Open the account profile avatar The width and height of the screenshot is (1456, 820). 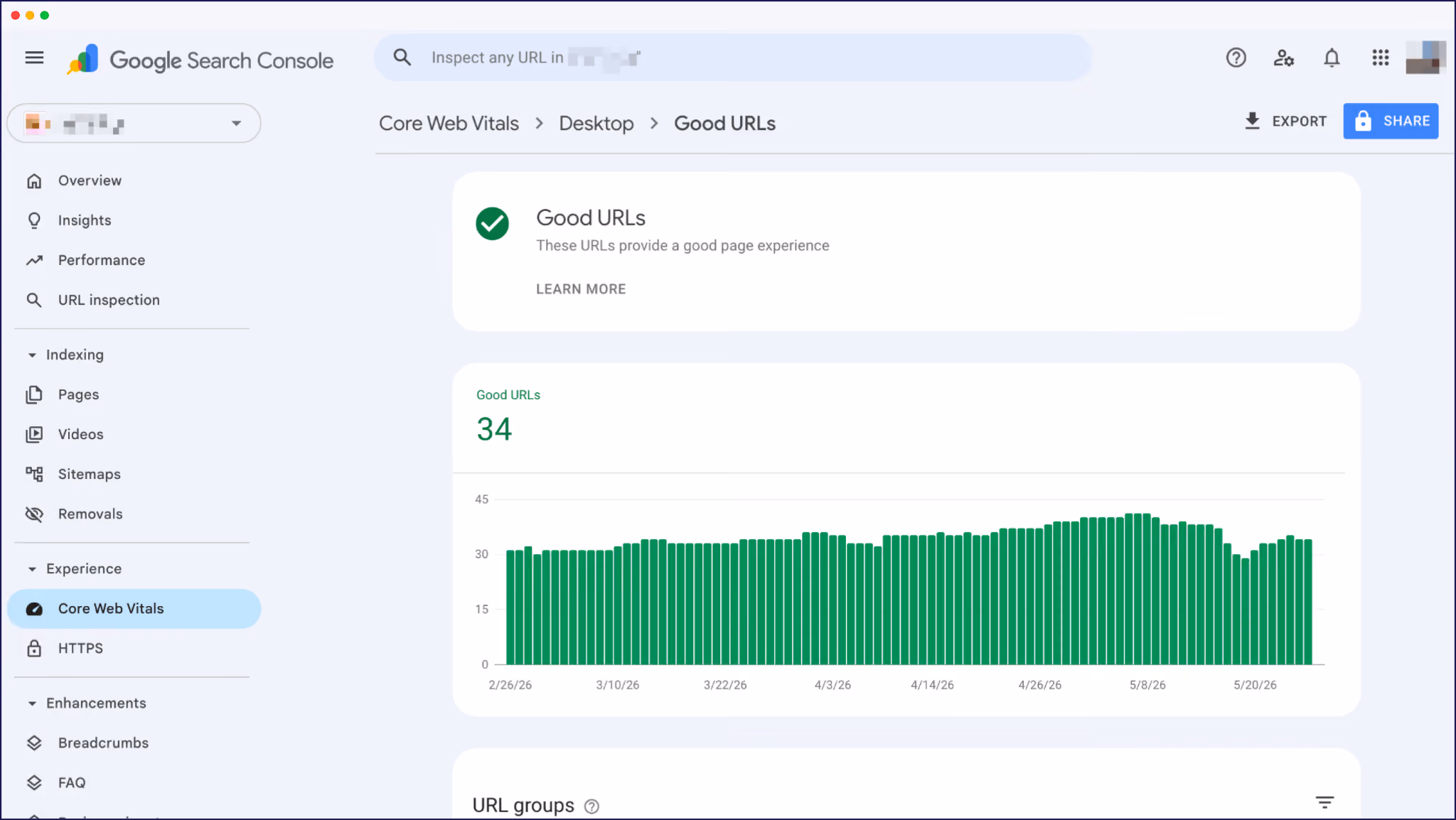(x=1425, y=58)
